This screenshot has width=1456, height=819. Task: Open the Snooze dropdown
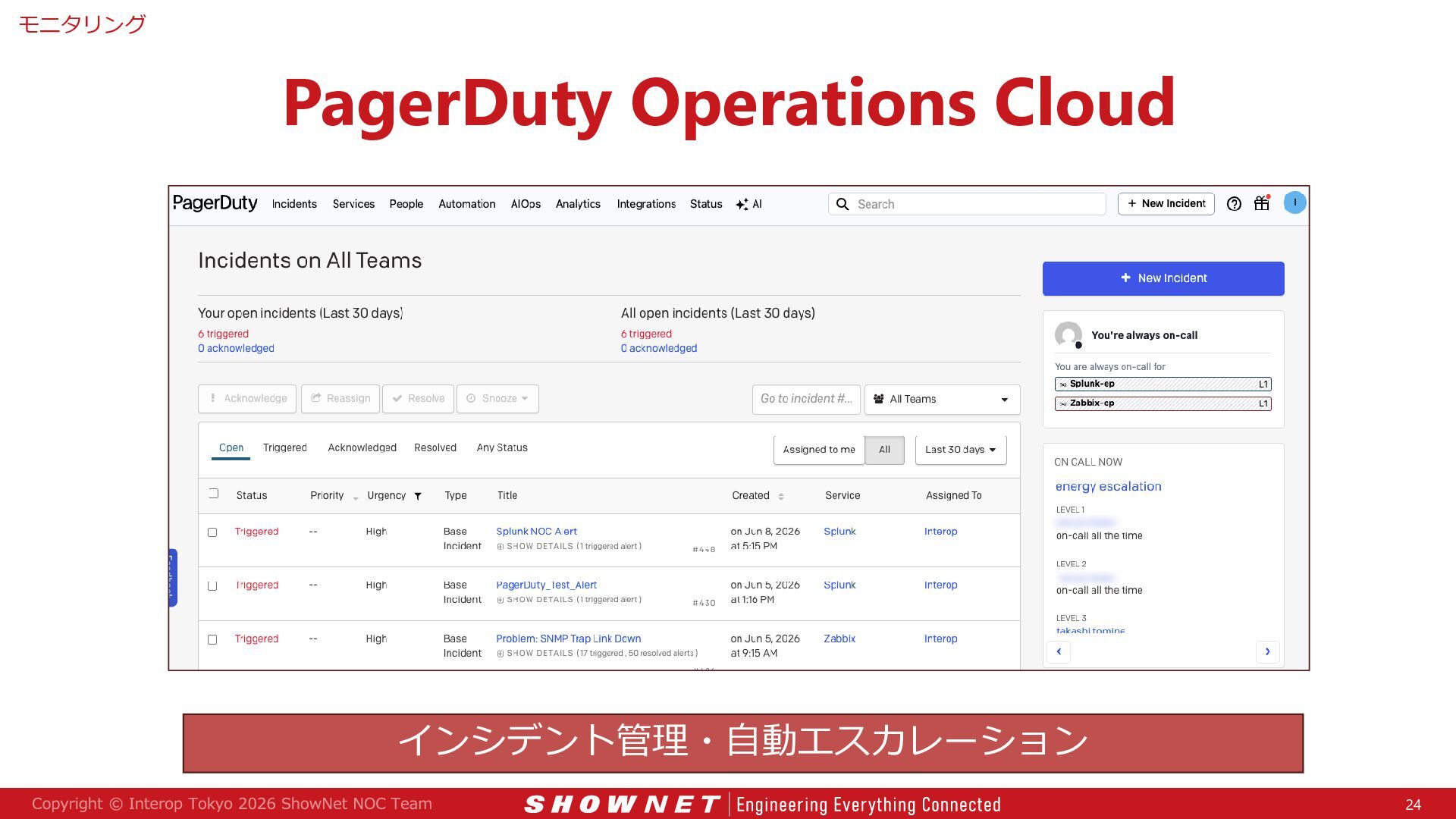pos(497,399)
